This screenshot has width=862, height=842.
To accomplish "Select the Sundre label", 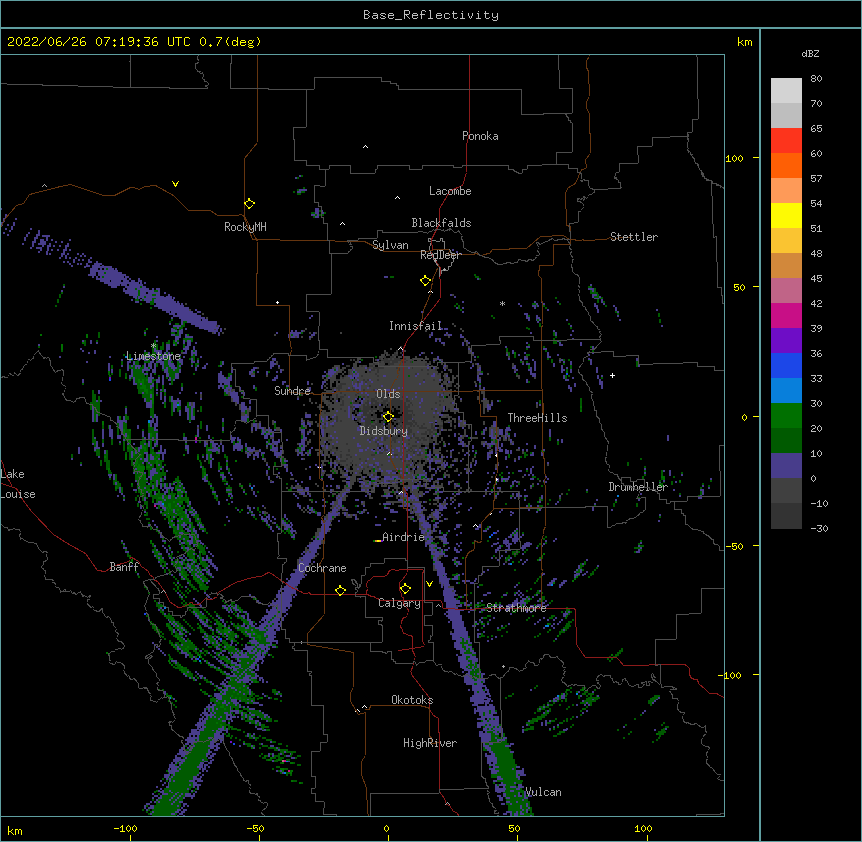I will 292,391.
